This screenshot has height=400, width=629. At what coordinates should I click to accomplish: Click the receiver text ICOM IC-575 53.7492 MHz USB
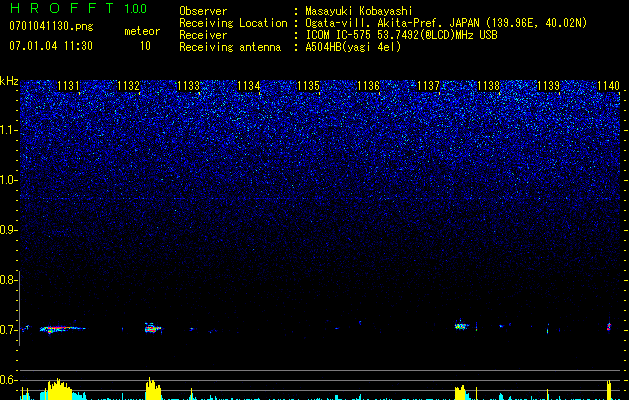coord(401,35)
